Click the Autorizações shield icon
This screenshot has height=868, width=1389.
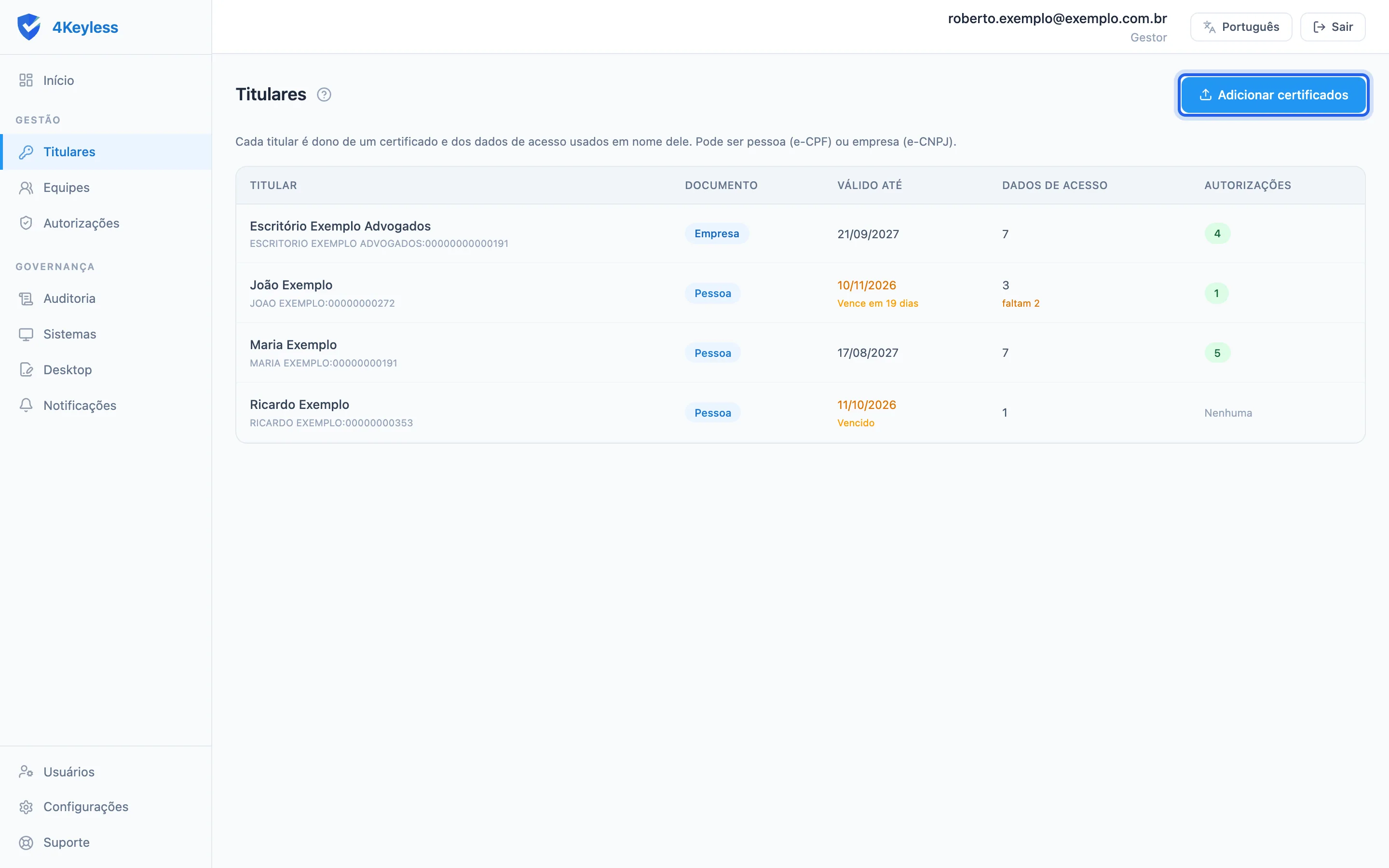[x=26, y=223]
